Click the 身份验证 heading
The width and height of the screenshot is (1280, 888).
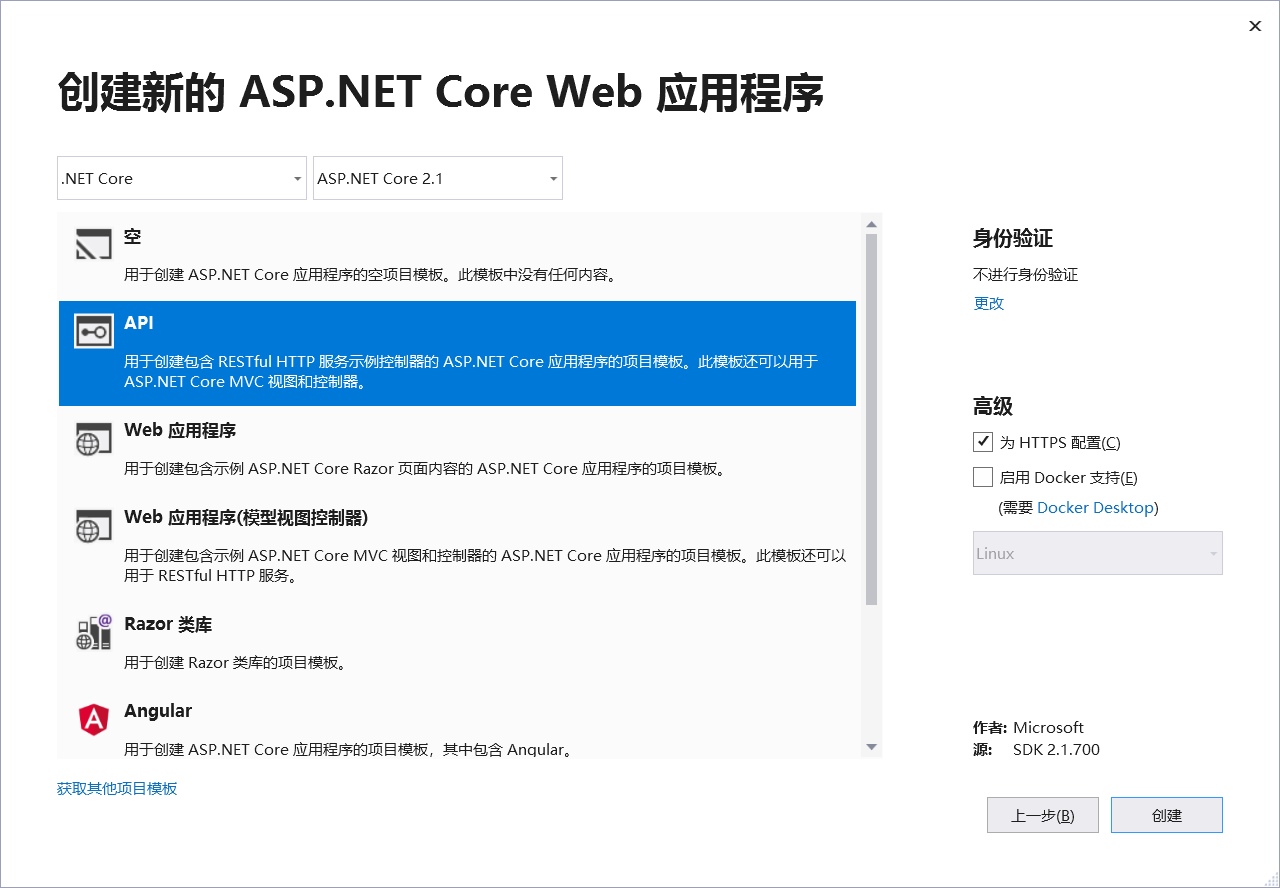(1013, 238)
